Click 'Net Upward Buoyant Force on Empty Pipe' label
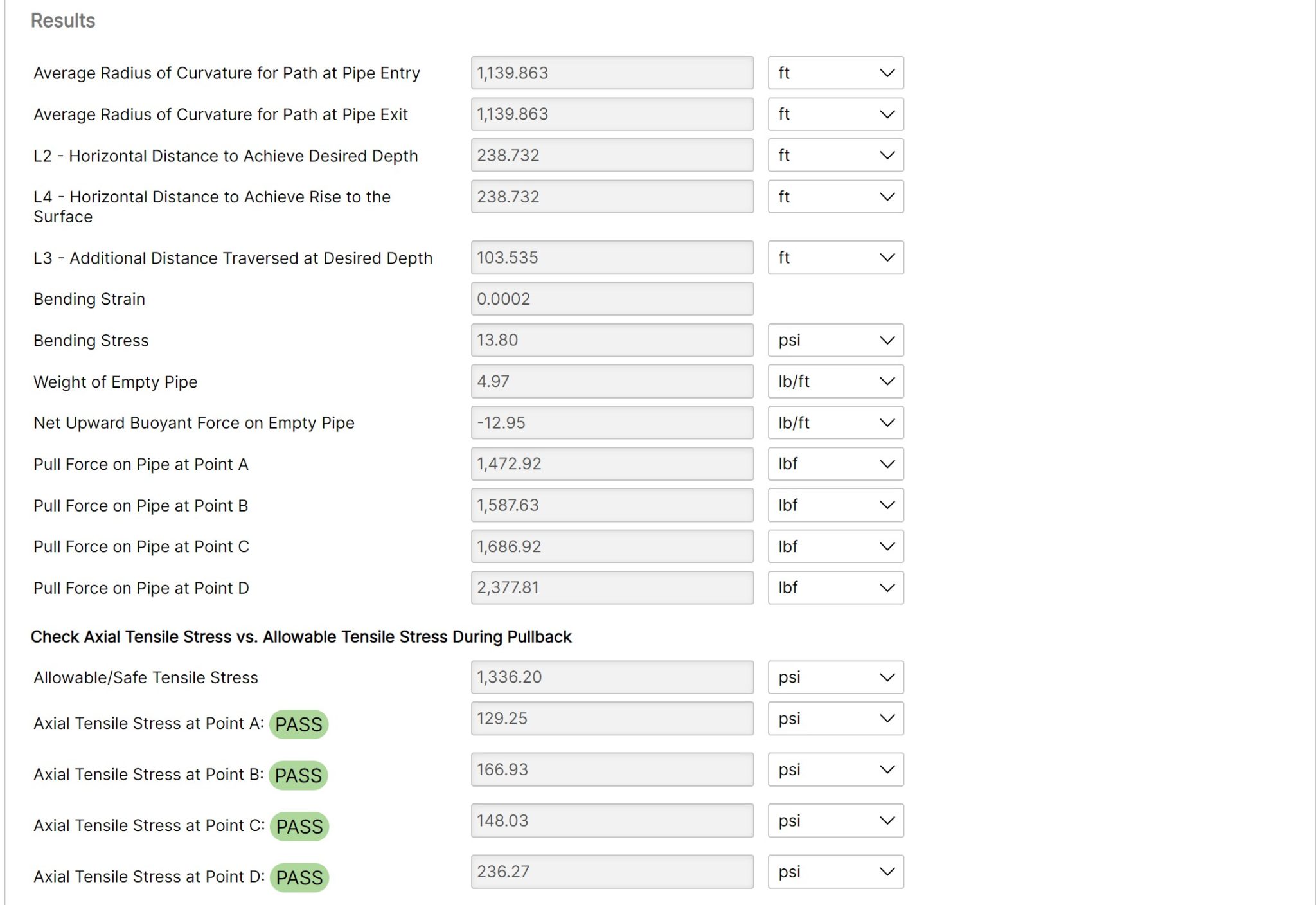Image resolution: width=1316 pixels, height=905 pixels. (x=194, y=422)
